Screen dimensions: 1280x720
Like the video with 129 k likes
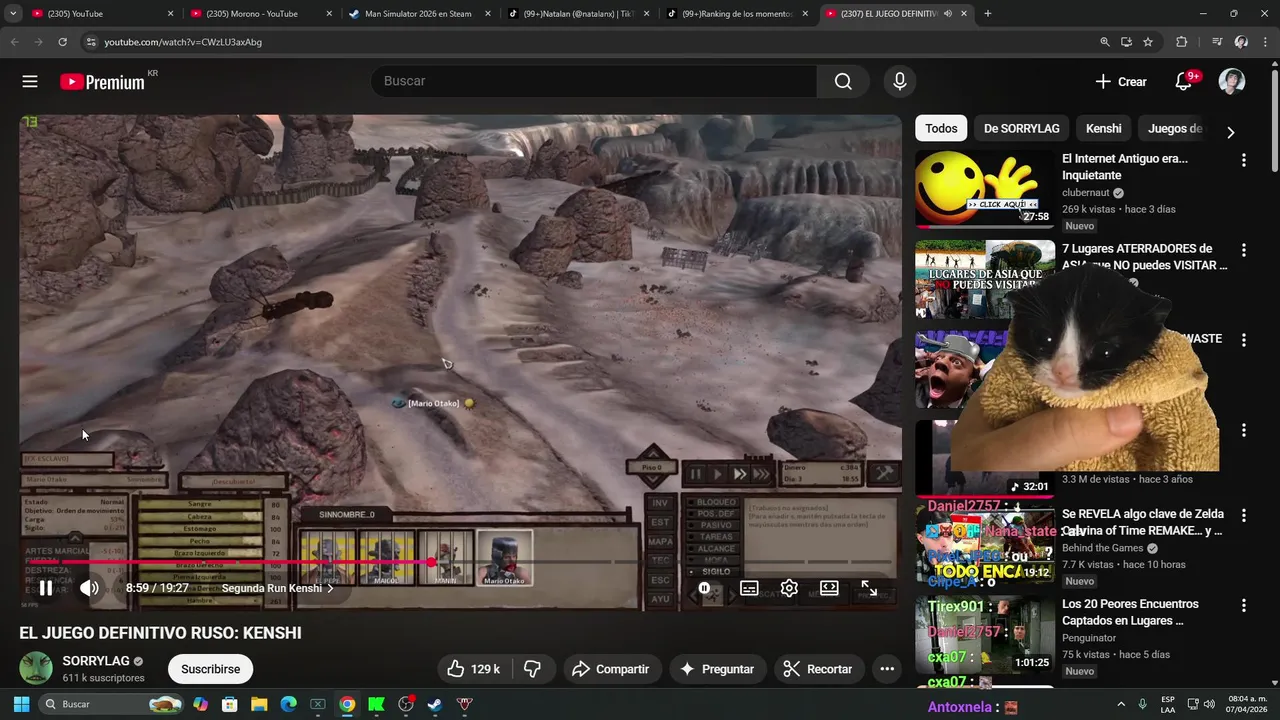[x=473, y=669]
